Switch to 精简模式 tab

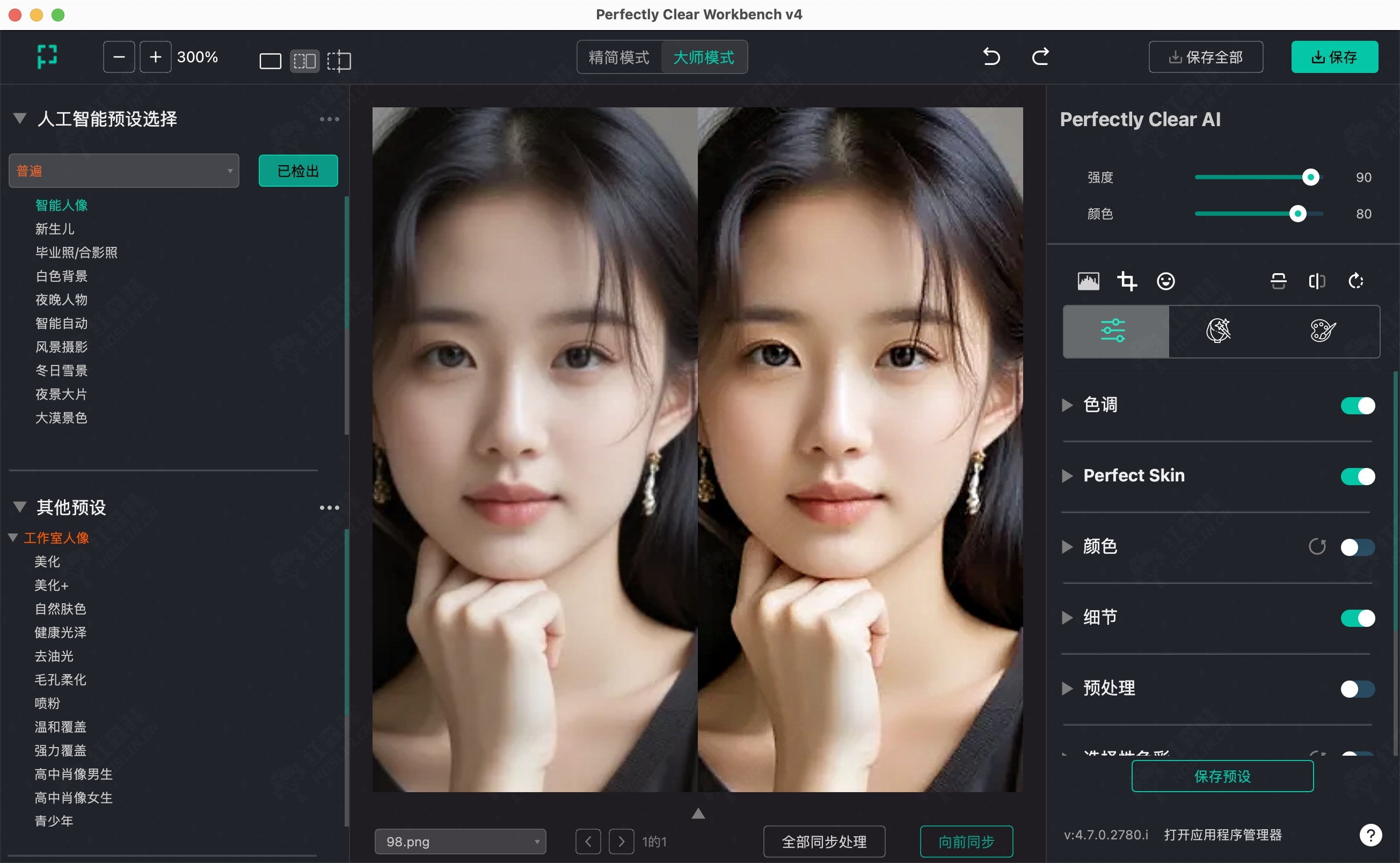coord(618,57)
